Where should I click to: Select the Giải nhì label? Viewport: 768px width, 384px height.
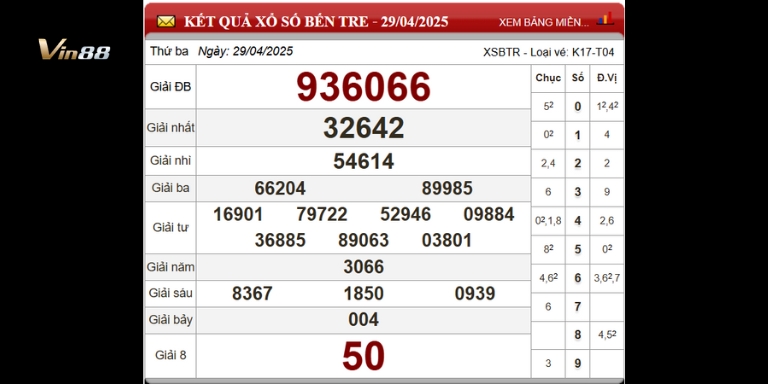point(170,161)
